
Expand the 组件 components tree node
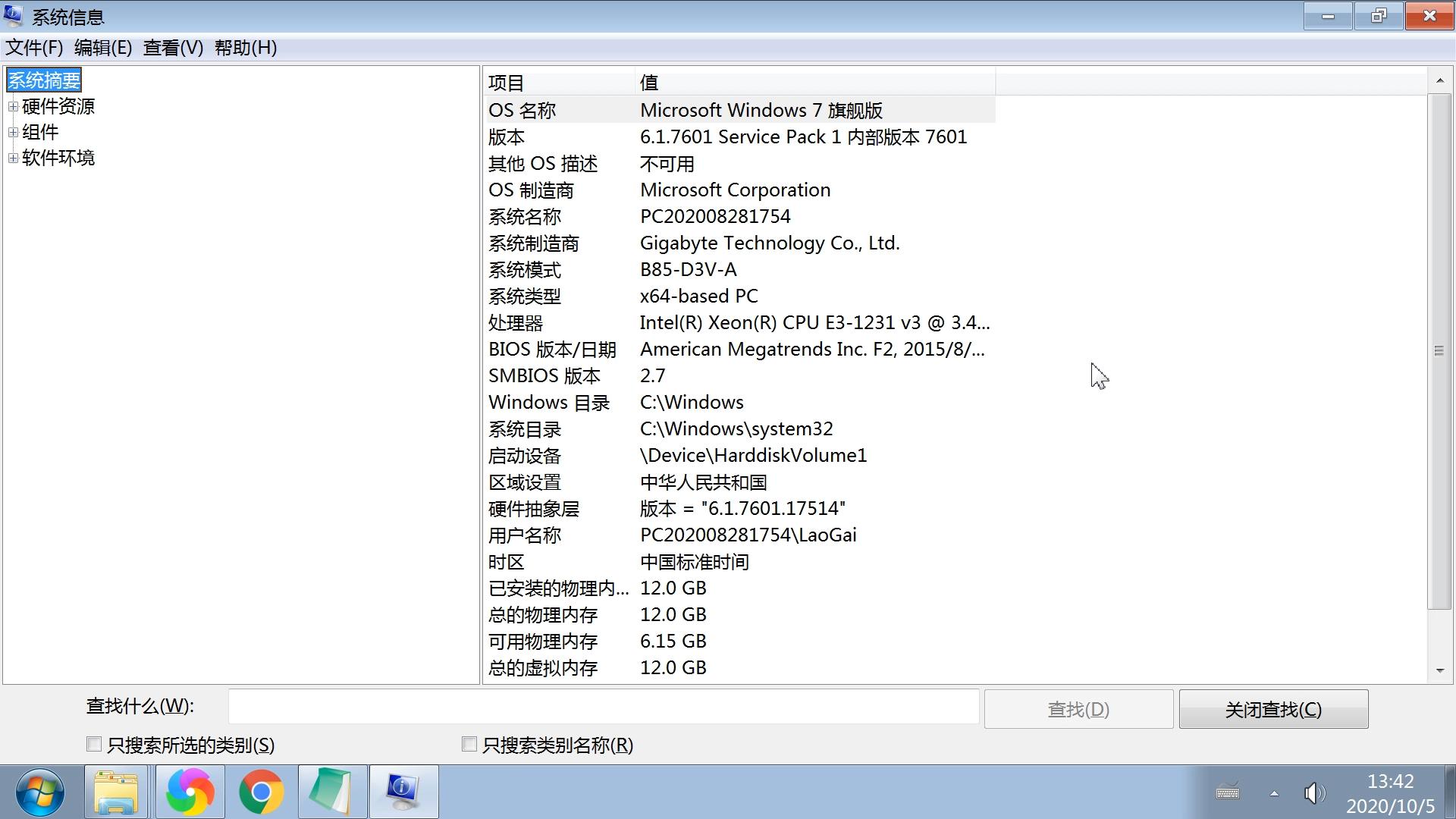point(13,131)
